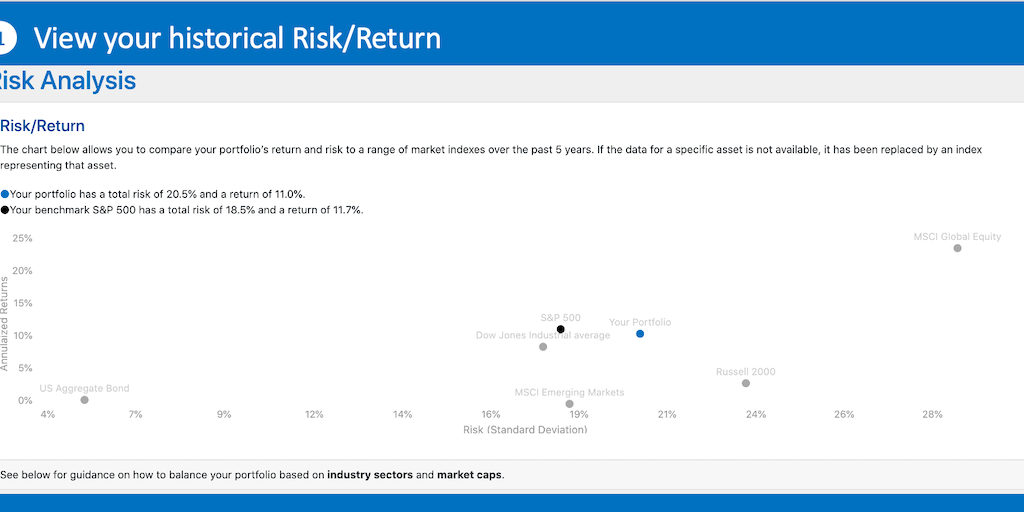Screen dimensions: 1024x512
Task: Click the View your historical Risk/Return title
Action: pyautogui.click(x=237, y=38)
